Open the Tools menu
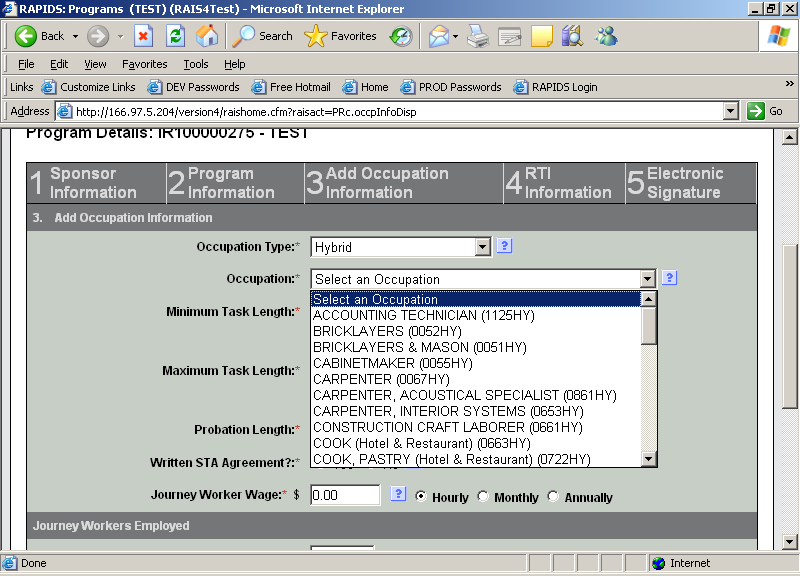 tap(196, 64)
